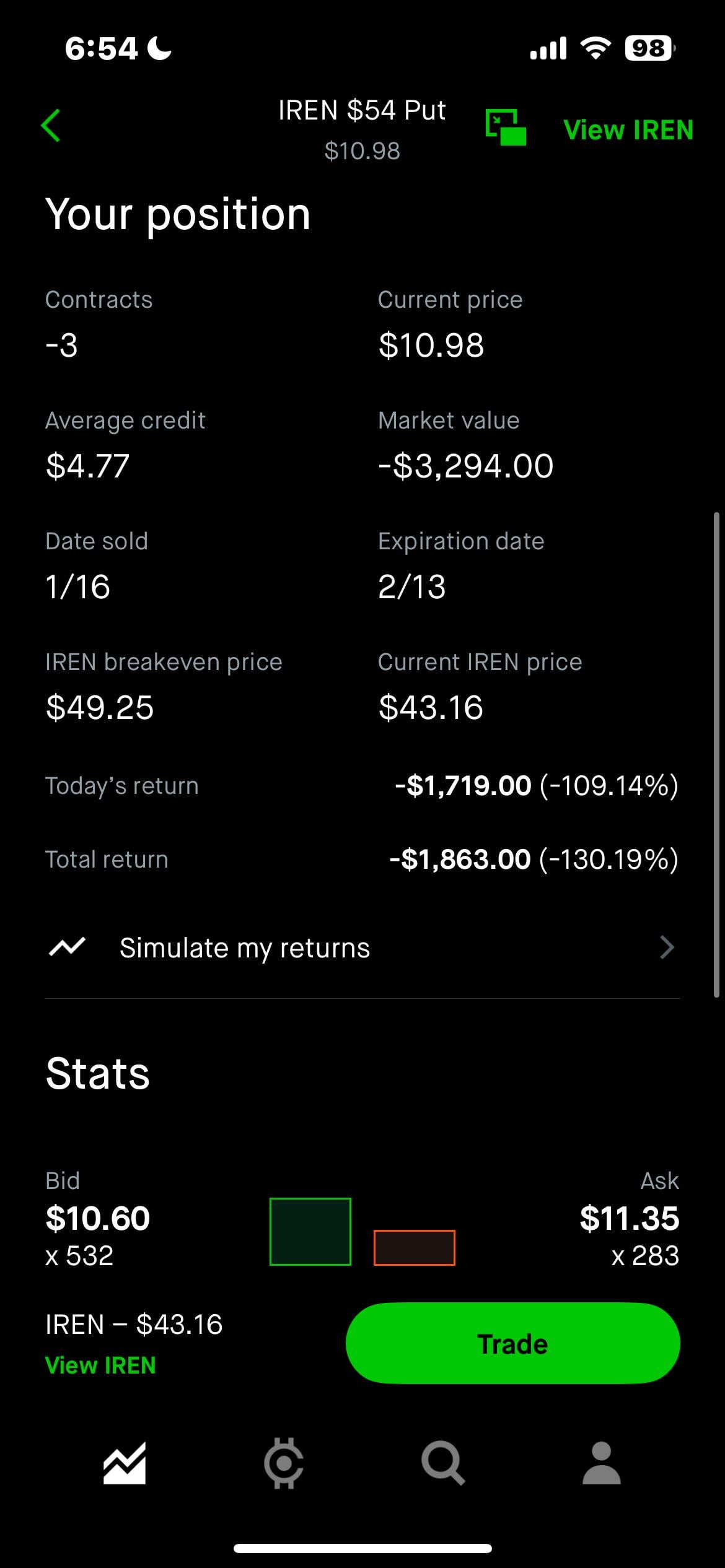Open the crypto tab icon
This screenshot has height=1568, width=725.
(x=284, y=1464)
